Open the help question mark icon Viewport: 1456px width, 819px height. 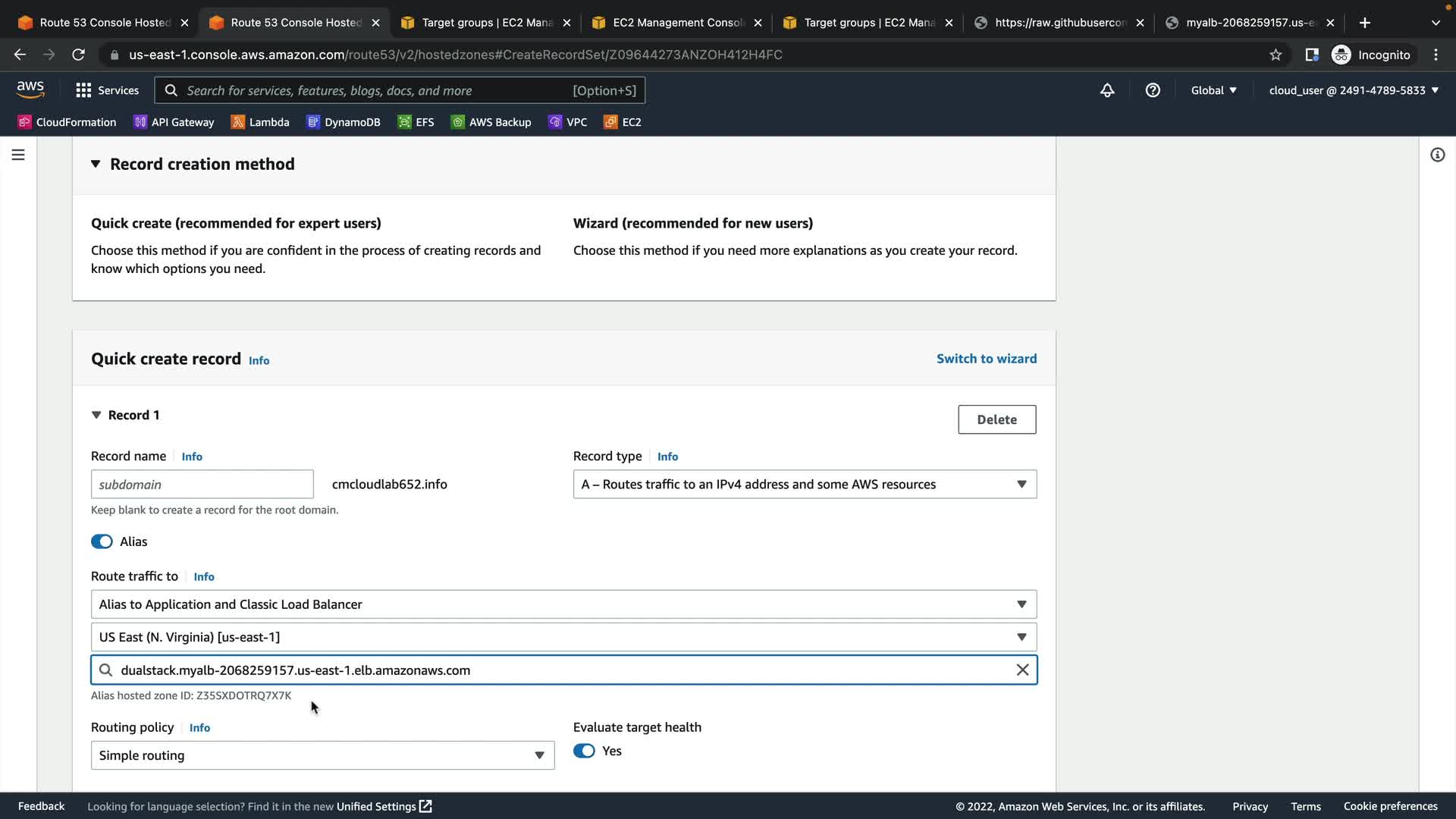pos(1153,90)
